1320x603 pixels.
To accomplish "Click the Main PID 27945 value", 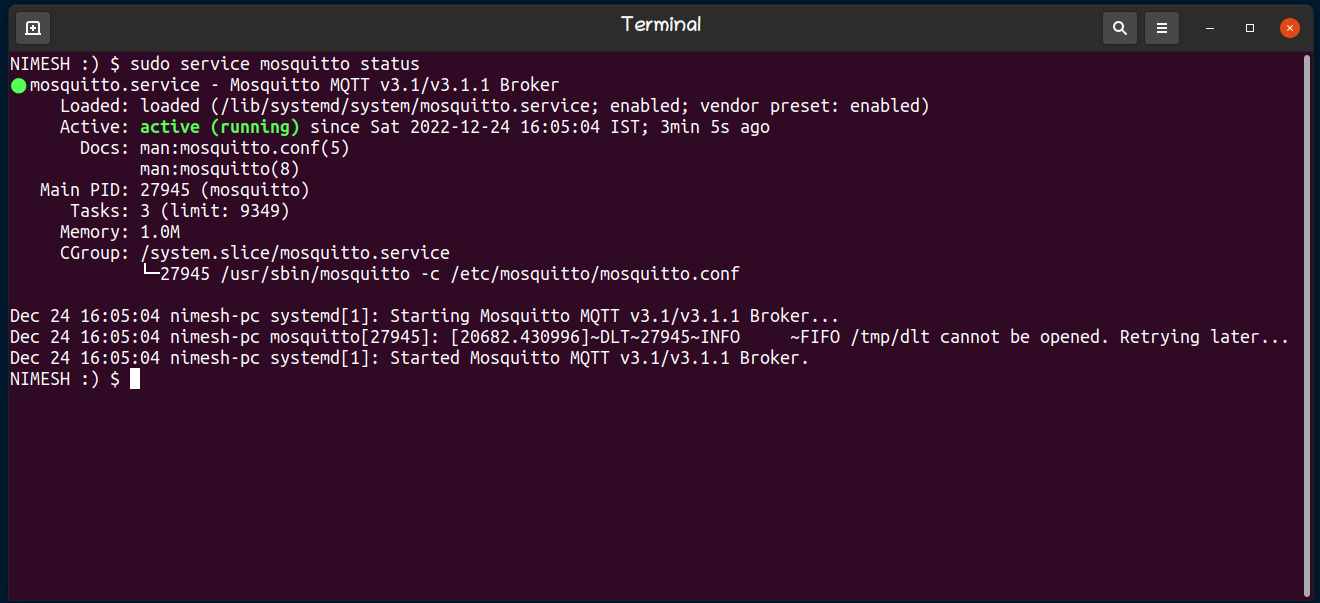I will pos(165,190).
